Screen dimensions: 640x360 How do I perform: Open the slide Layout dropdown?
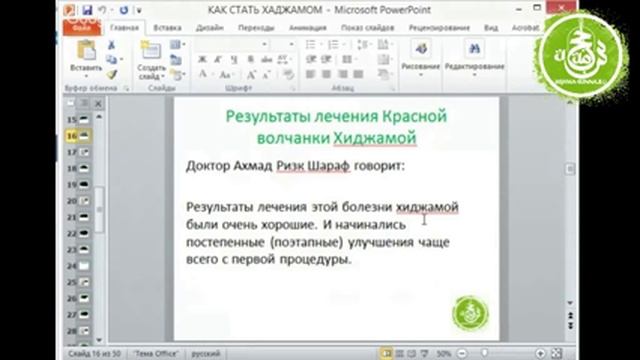(177, 45)
